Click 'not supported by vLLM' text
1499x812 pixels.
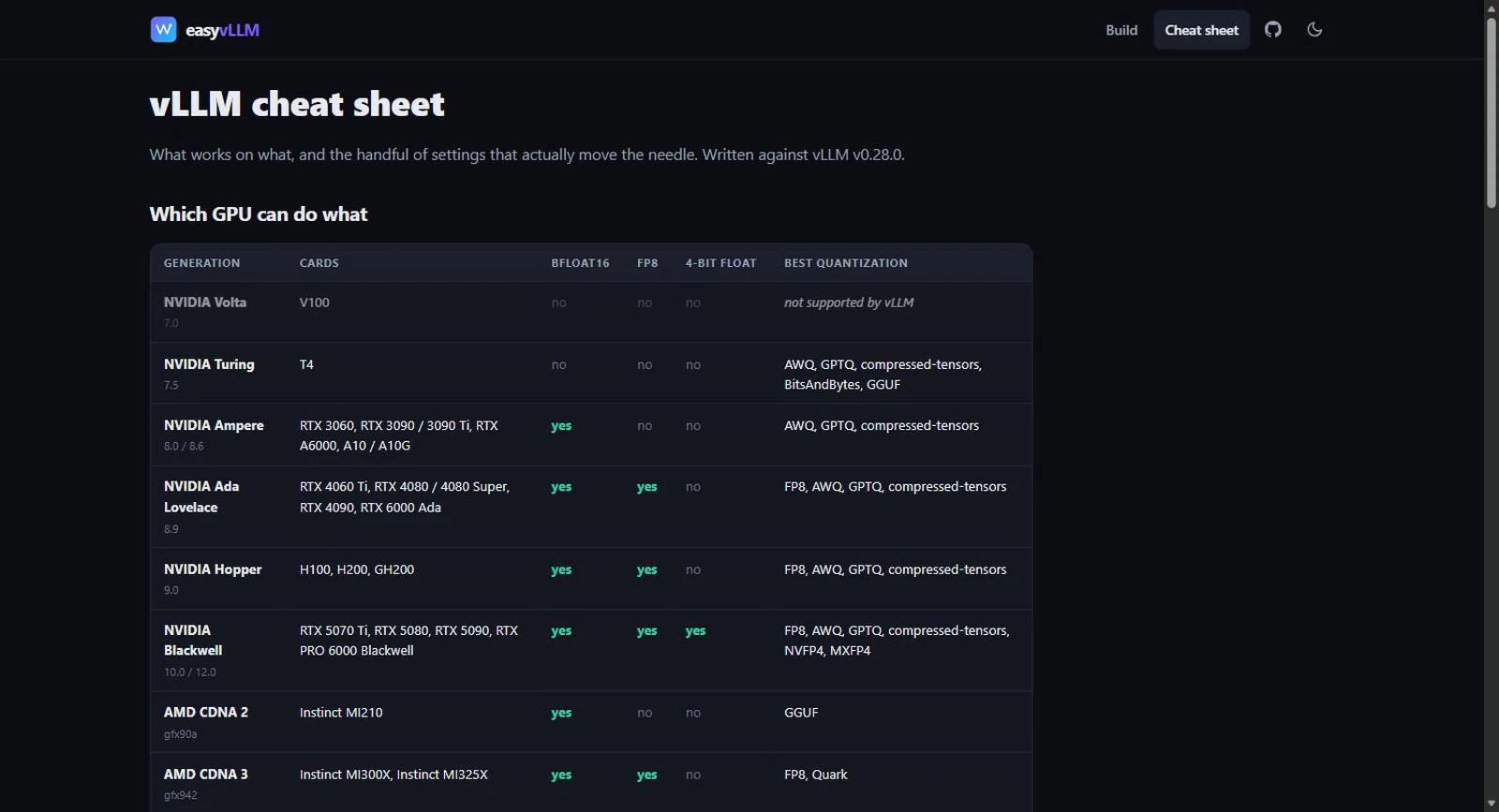(x=849, y=303)
